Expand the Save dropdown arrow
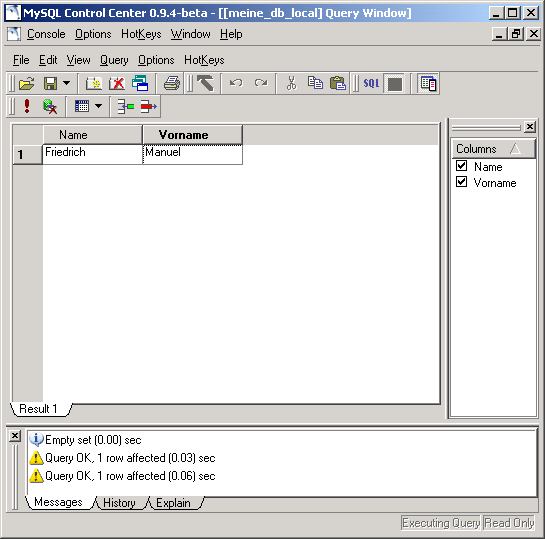The height and width of the screenshot is (539, 545). point(66,83)
